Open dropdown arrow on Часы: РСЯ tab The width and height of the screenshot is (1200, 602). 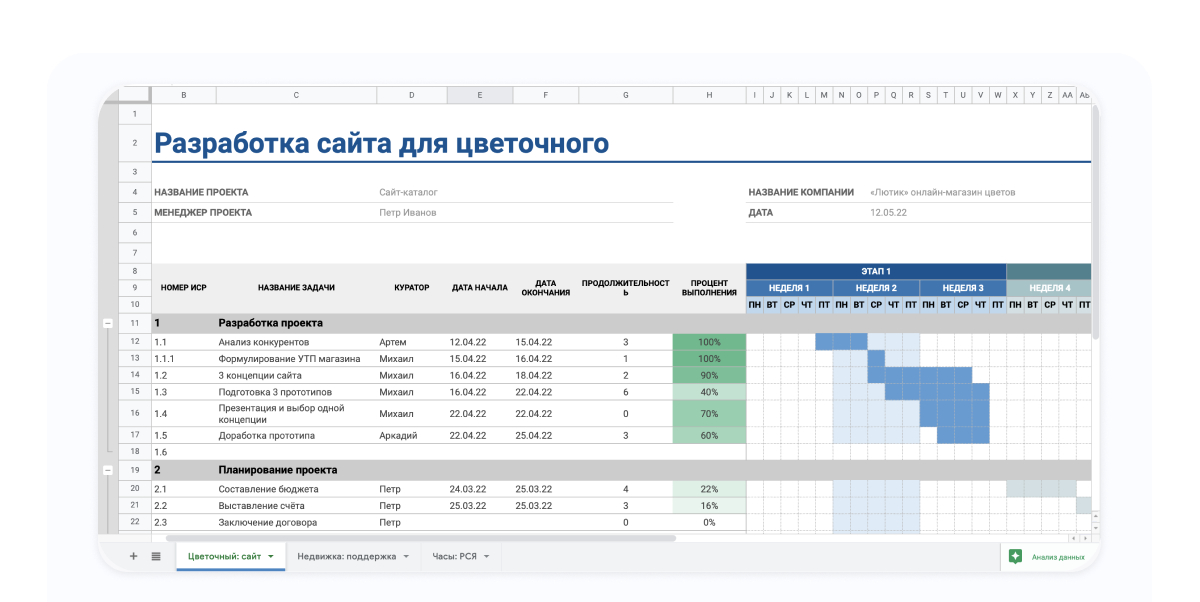pos(486,556)
